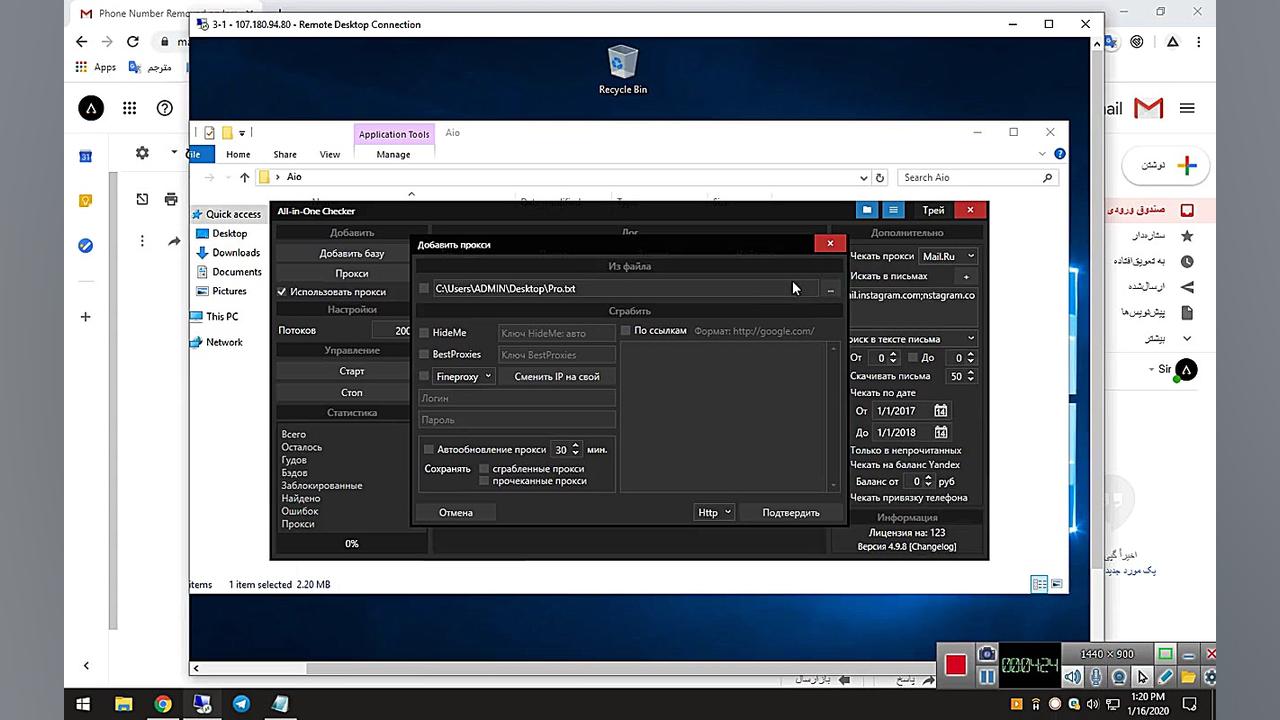The image size is (1280, 720).
Task: Open the Home tab in File Explorer
Action: pos(238,154)
